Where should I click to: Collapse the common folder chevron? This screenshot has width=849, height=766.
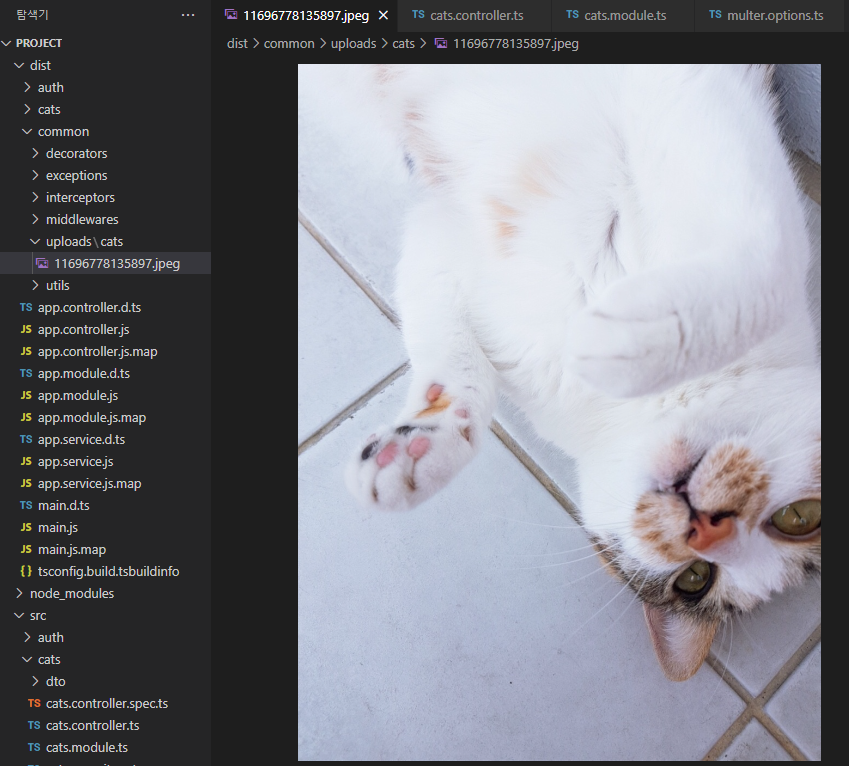(27, 132)
